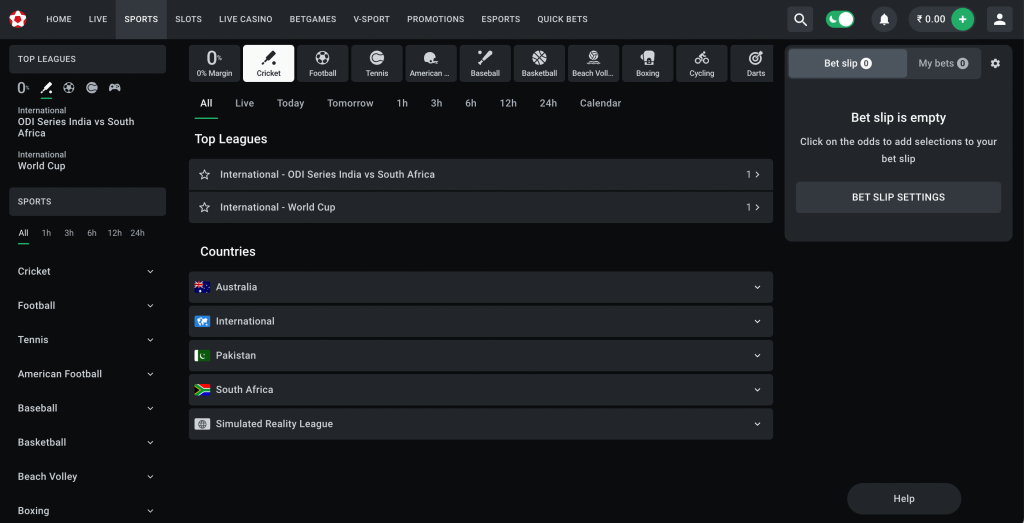The height and width of the screenshot is (523, 1024).
Task: Select the 3h filter in the sidebar Sports panel
Action: (x=69, y=233)
